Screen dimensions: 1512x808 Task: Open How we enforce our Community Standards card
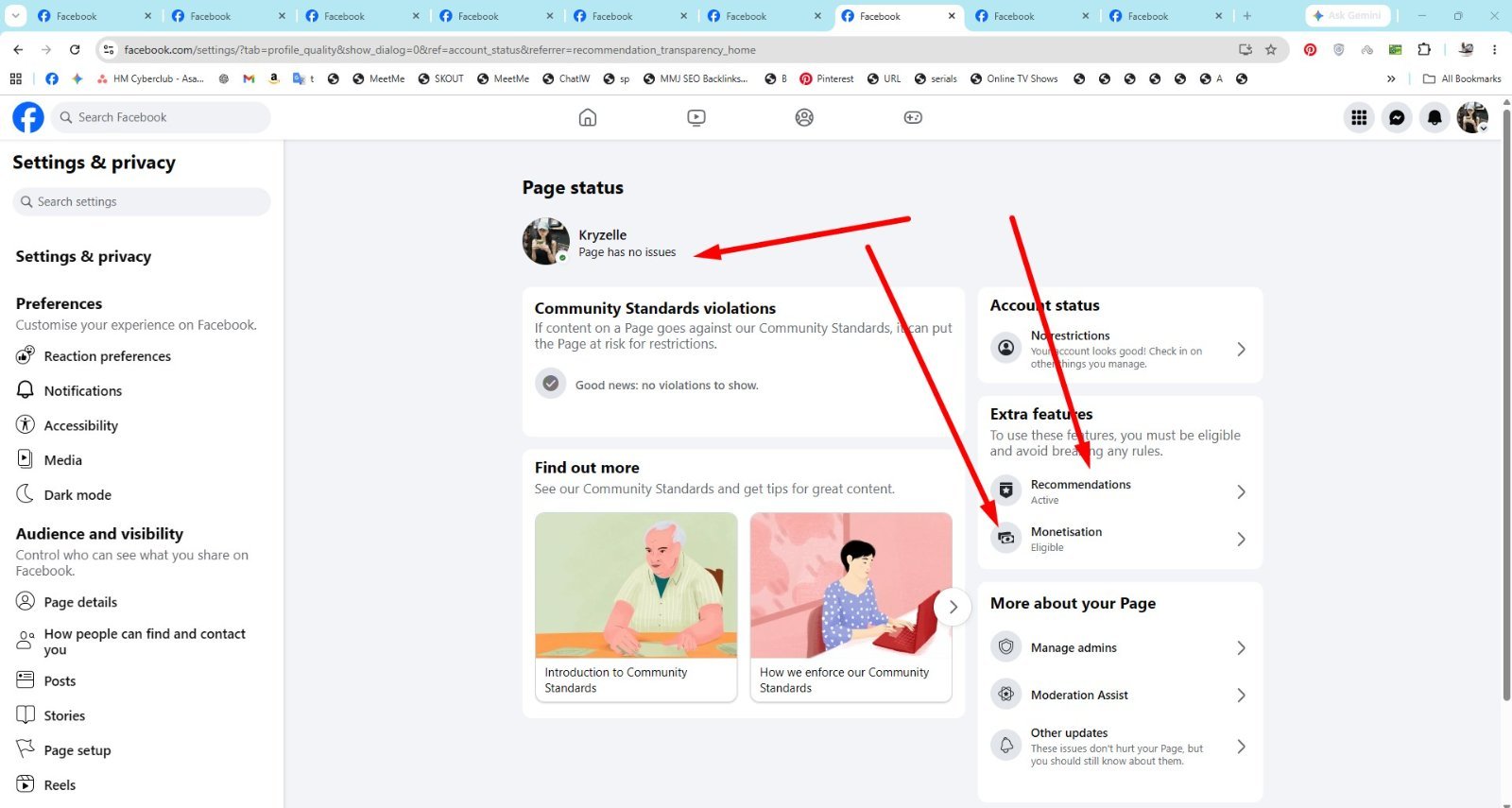click(x=850, y=607)
